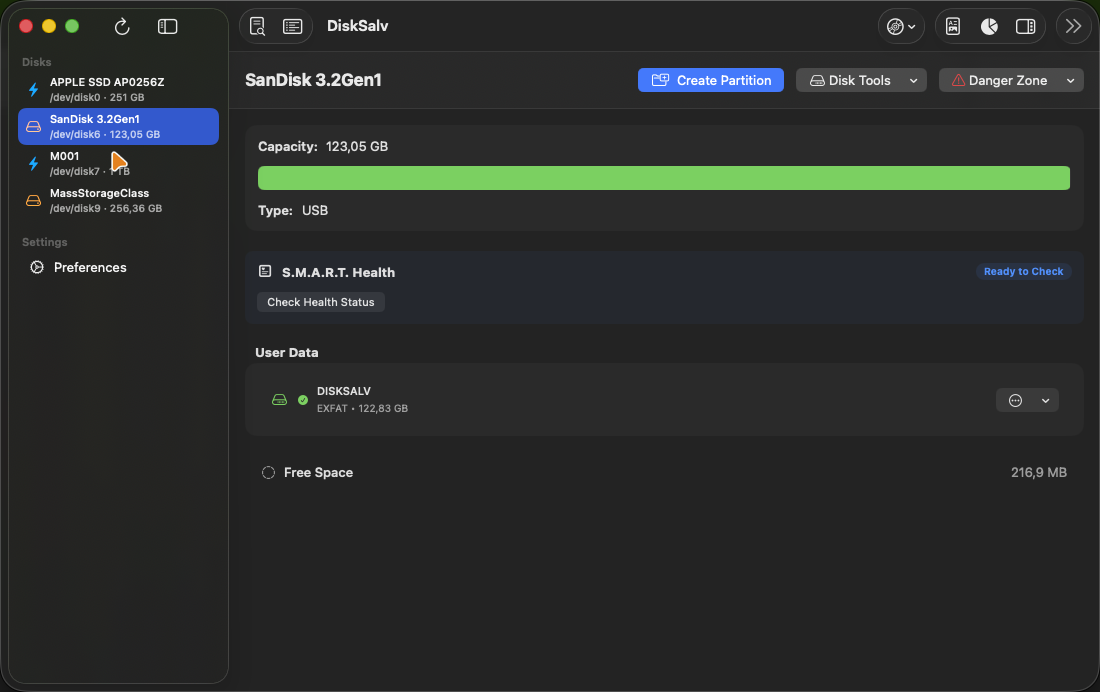Toggle the sidebar visibility icon

167,27
